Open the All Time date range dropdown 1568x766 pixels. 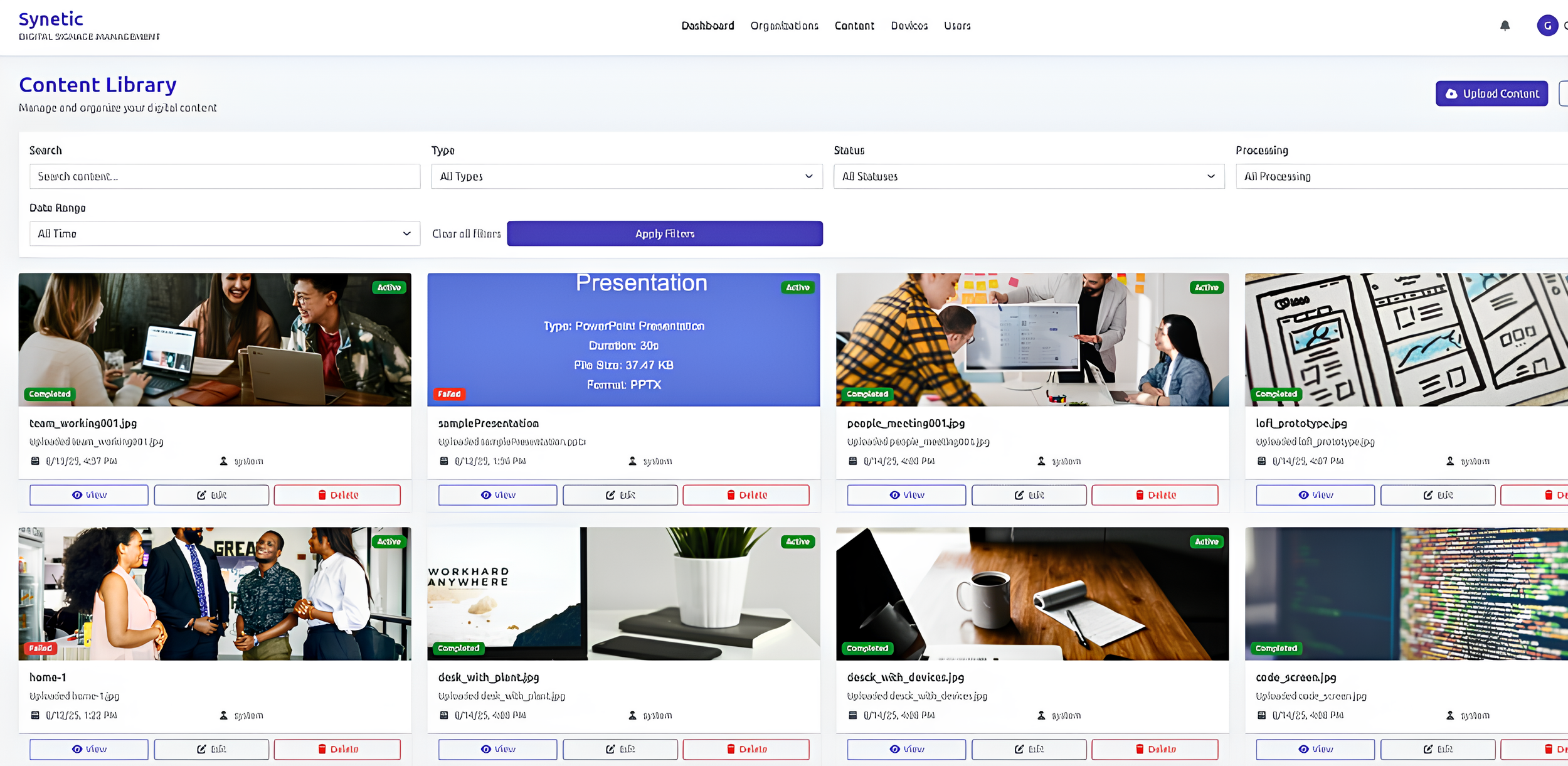coord(225,233)
